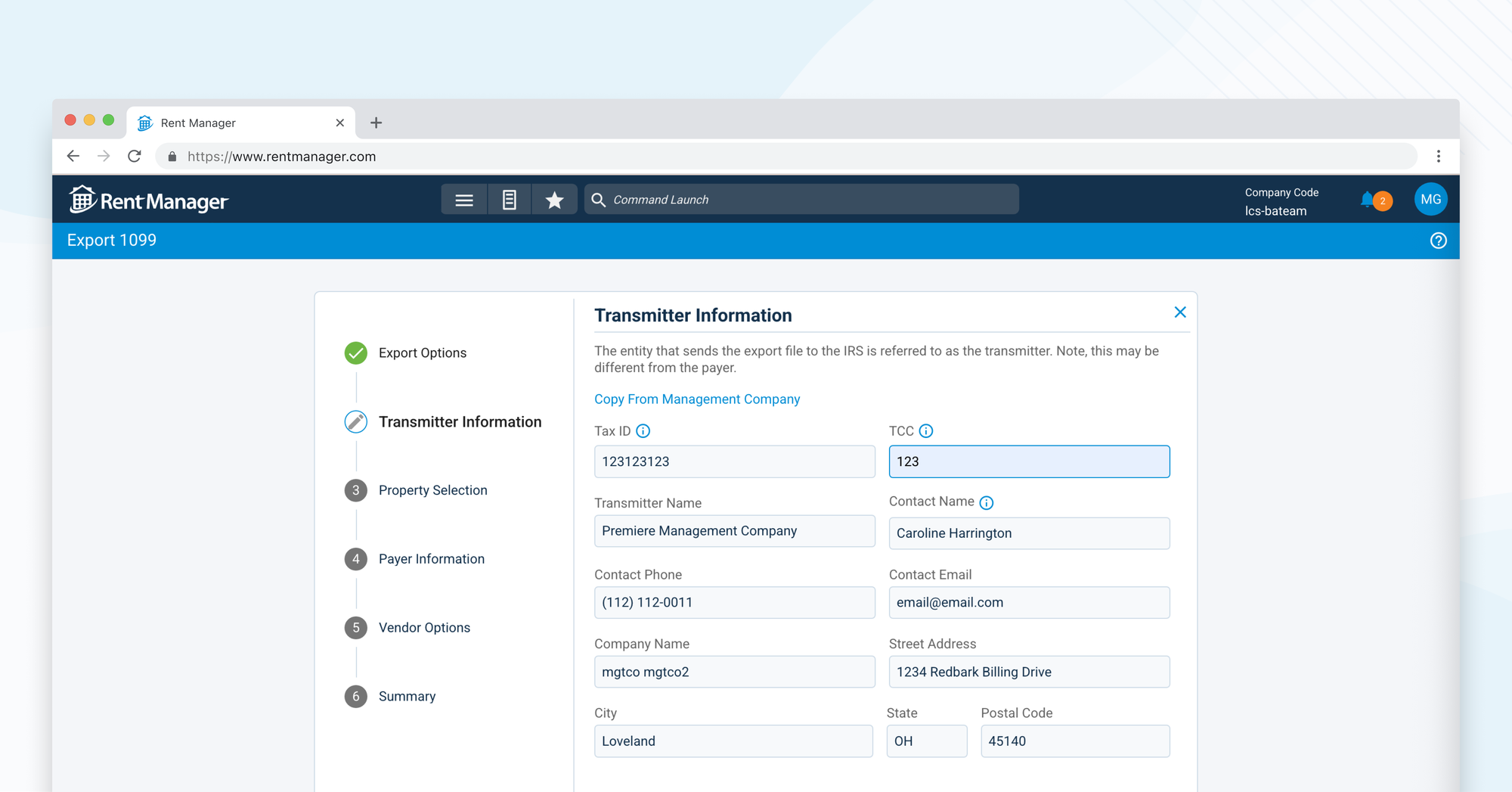Click the Transmitter Information pencil step icon

pos(356,422)
